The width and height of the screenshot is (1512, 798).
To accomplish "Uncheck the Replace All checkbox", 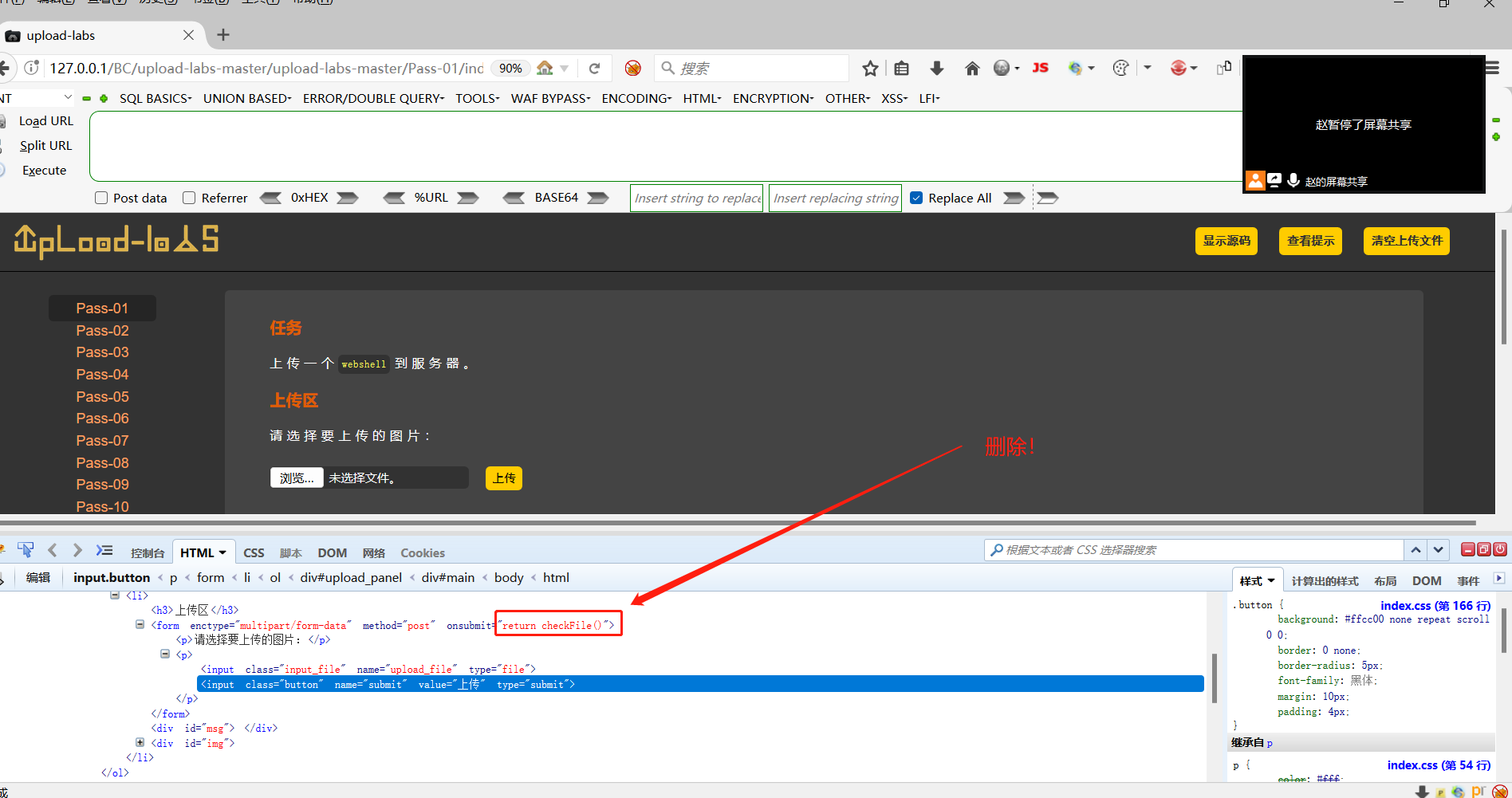I will (x=916, y=198).
